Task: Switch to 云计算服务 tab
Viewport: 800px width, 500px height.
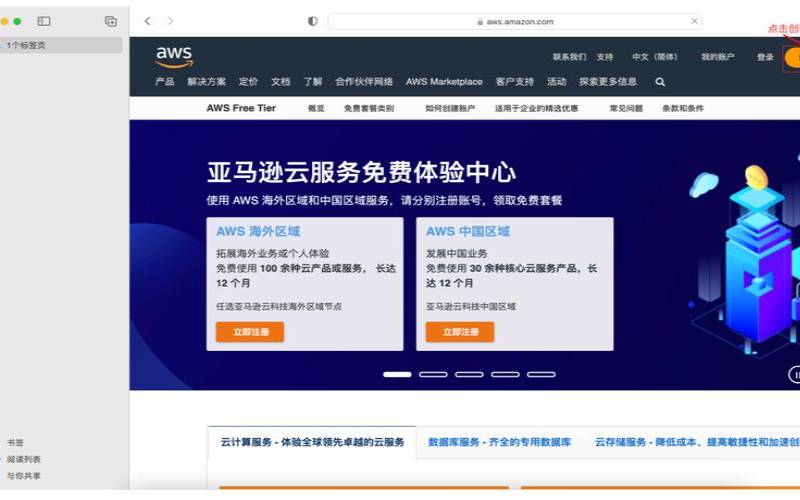Action: 312,442
